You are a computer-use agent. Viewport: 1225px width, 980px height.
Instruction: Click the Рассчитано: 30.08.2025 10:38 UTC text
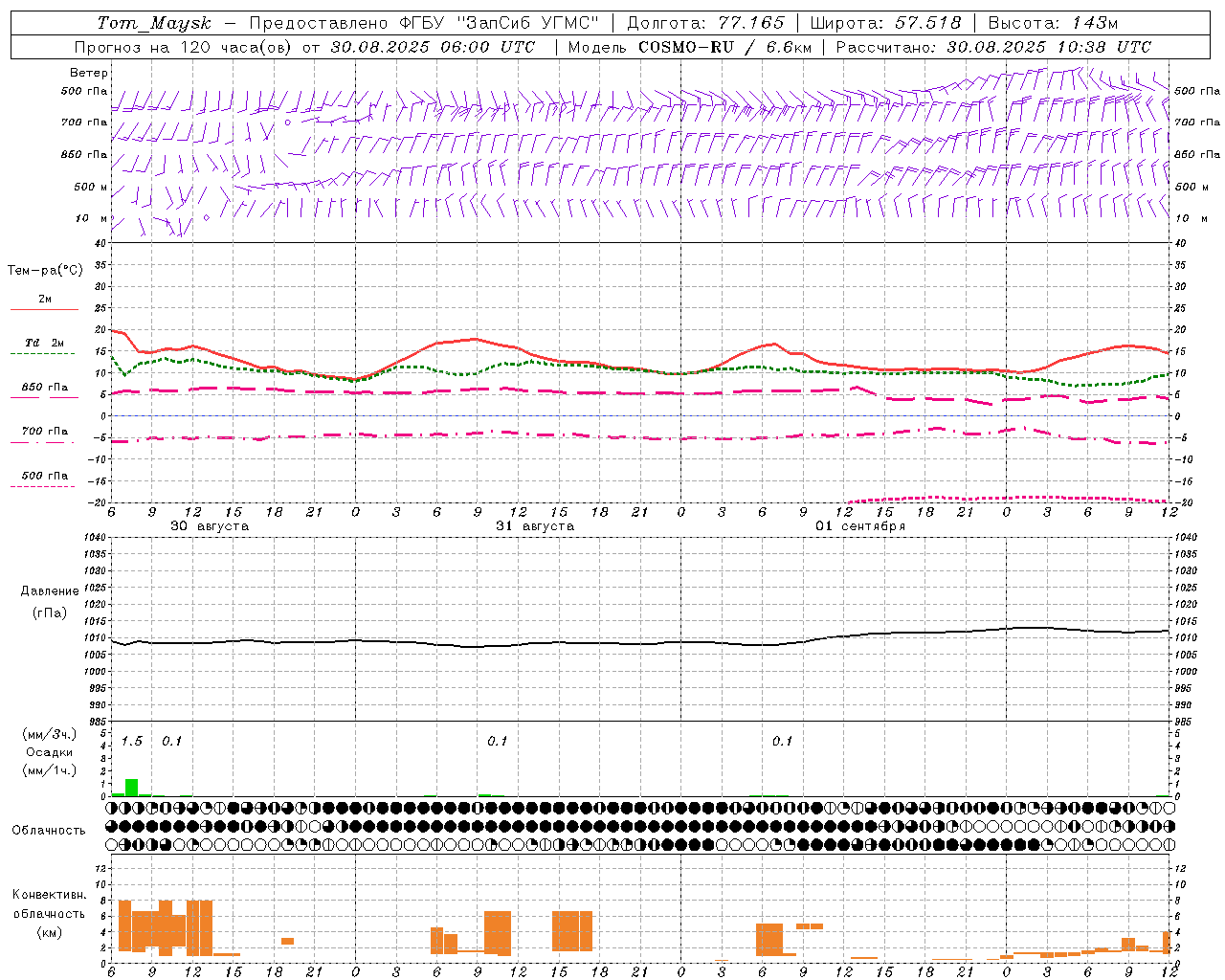click(993, 47)
